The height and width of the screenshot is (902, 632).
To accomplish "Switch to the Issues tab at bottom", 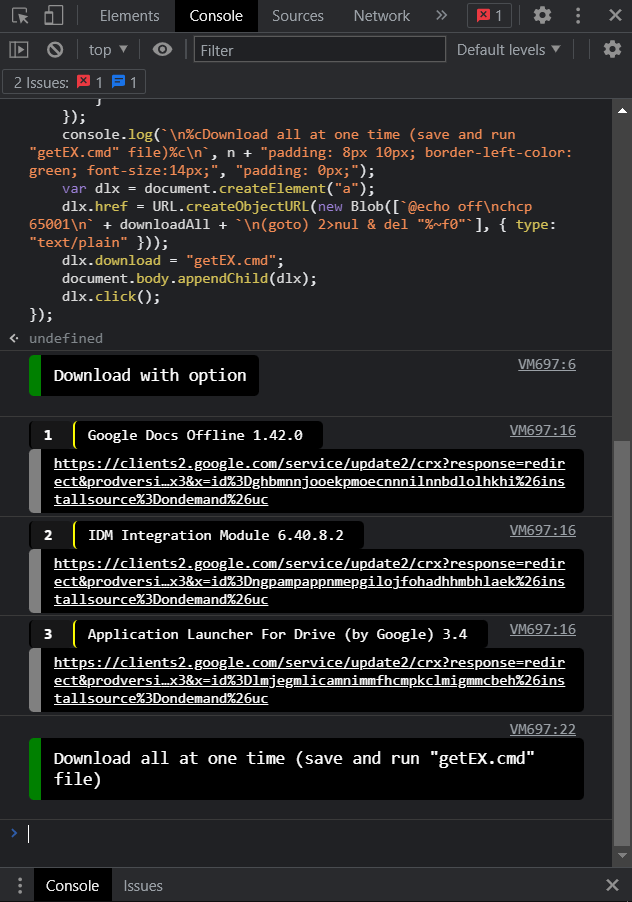I will (142, 885).
